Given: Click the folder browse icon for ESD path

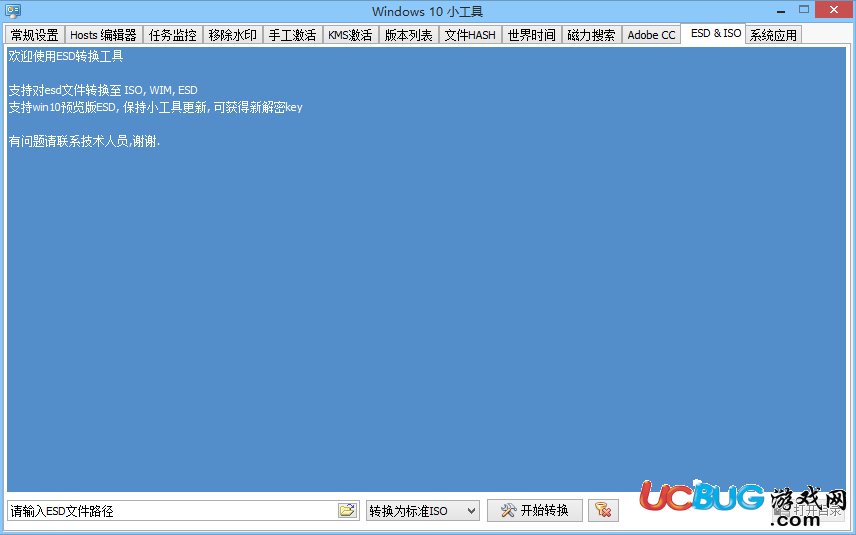Looking at the screenshot, I should point(347,510).
